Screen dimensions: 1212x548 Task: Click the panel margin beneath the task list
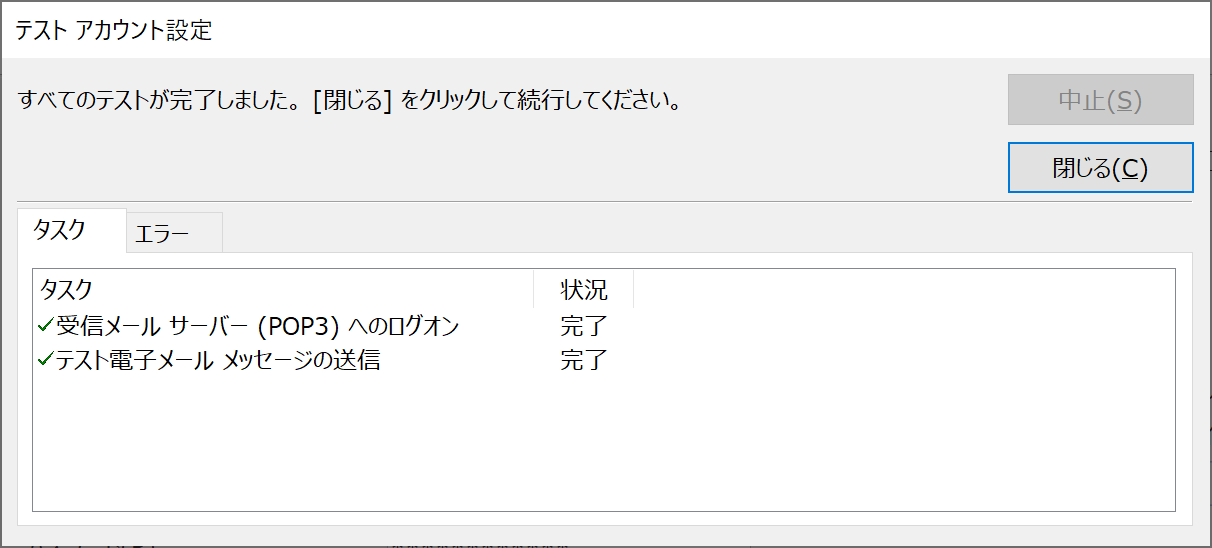605,518
